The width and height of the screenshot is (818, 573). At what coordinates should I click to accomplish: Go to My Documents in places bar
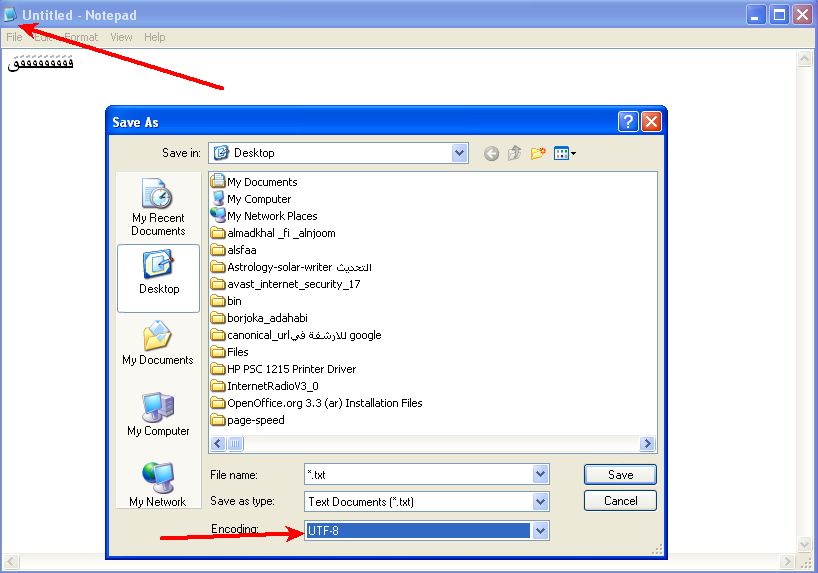pos(158,343)
